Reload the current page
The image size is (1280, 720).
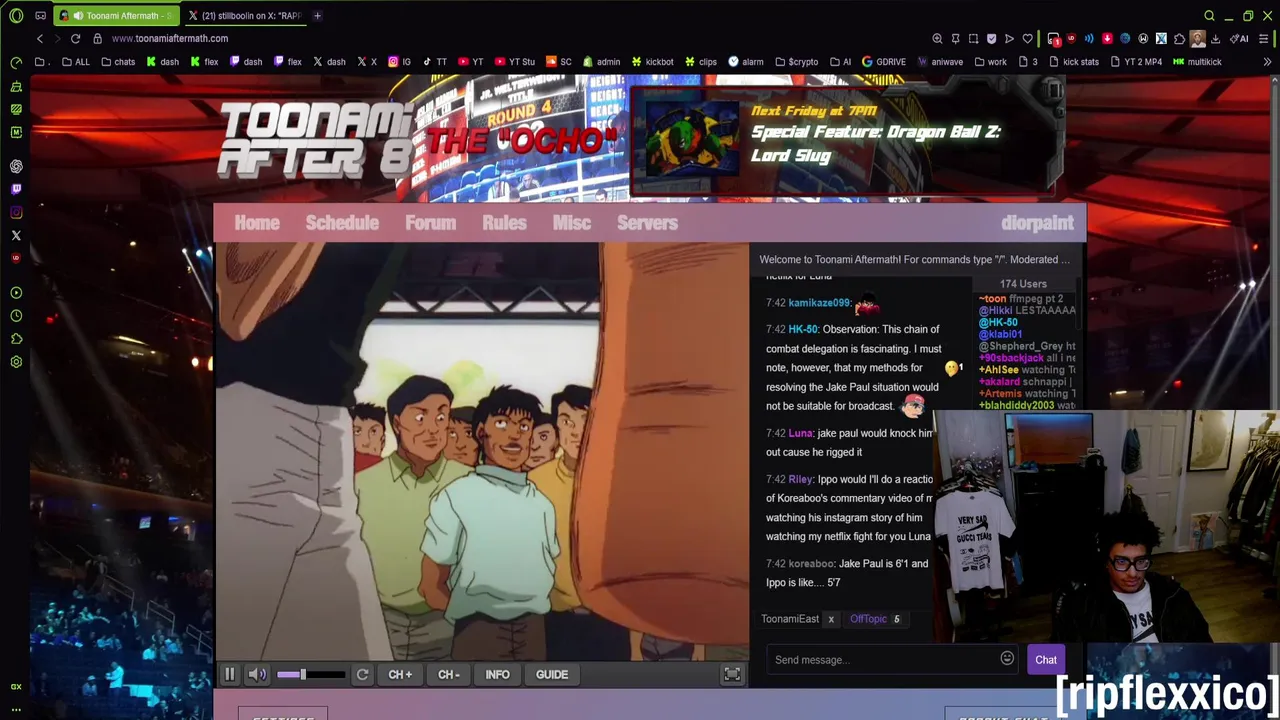coord(75,38)
